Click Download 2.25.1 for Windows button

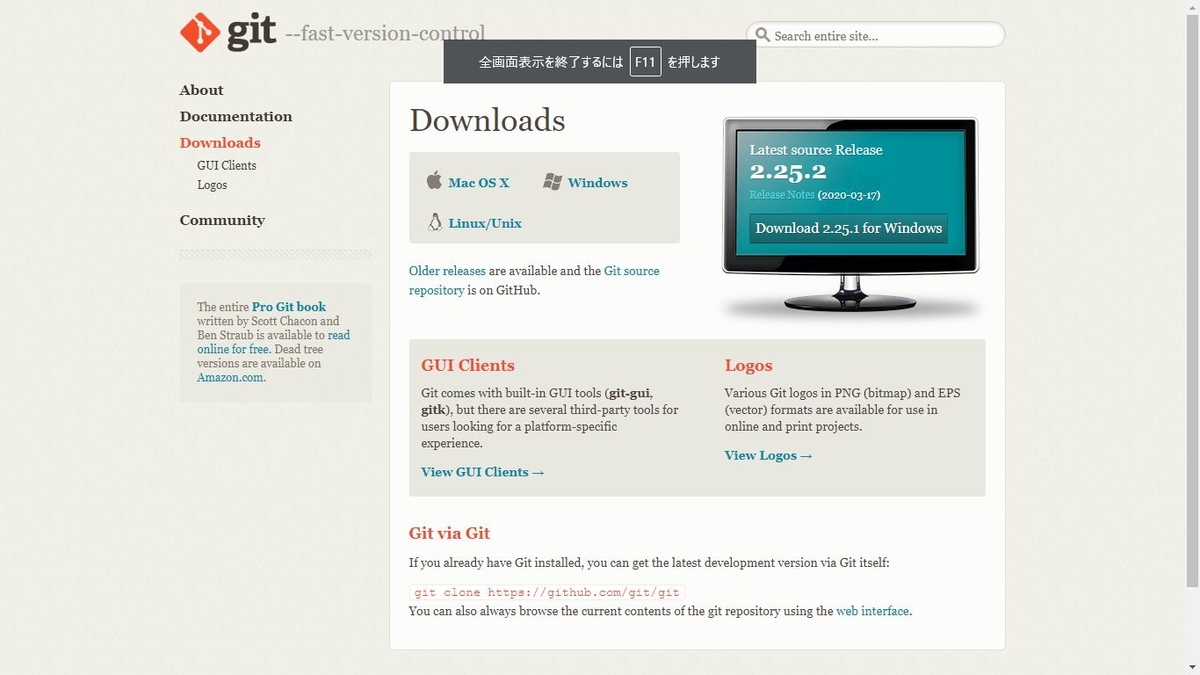click(849, 228)
